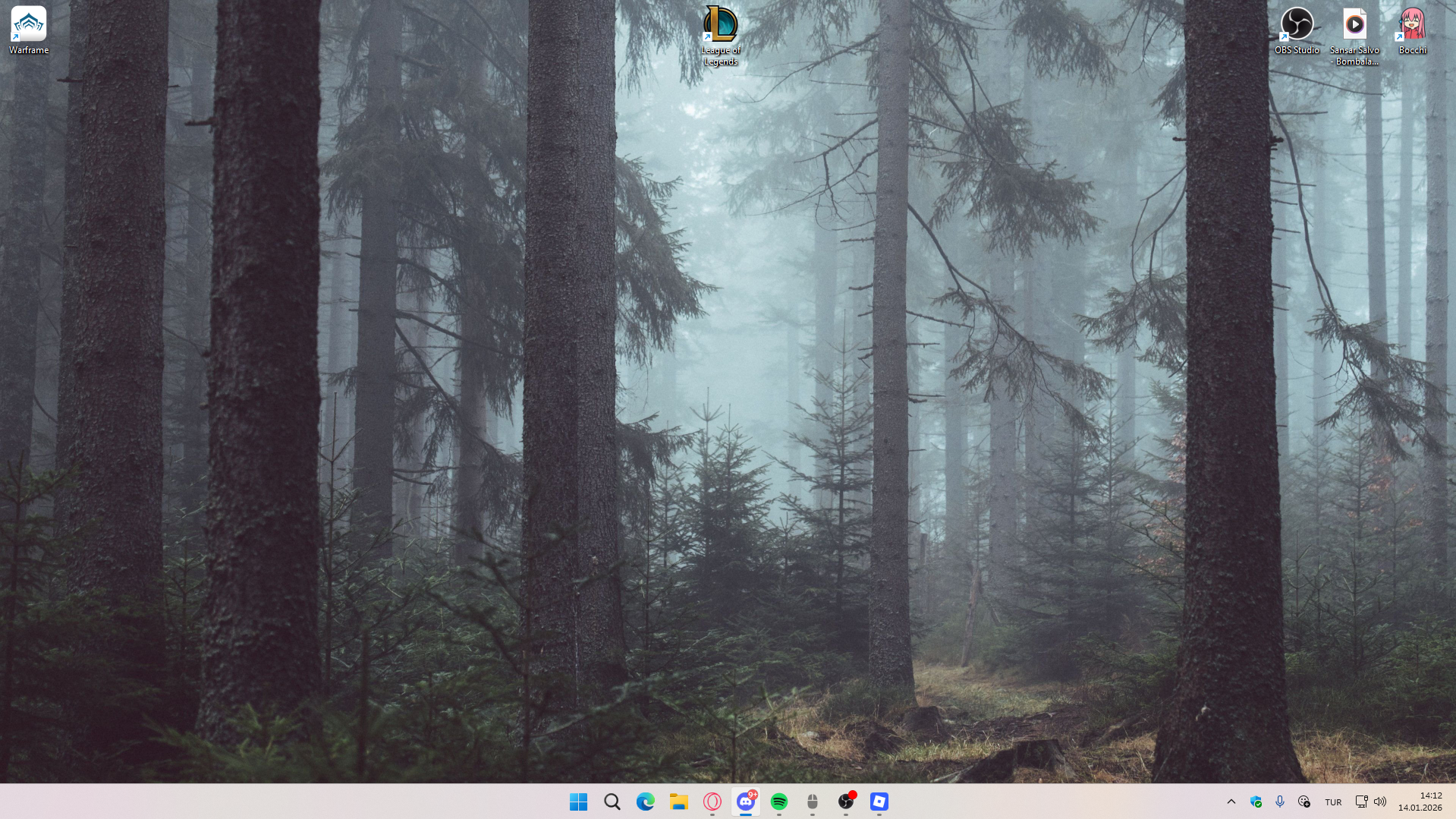
Task: Change TUR keyboard input language
Action: click(1333, 802)
